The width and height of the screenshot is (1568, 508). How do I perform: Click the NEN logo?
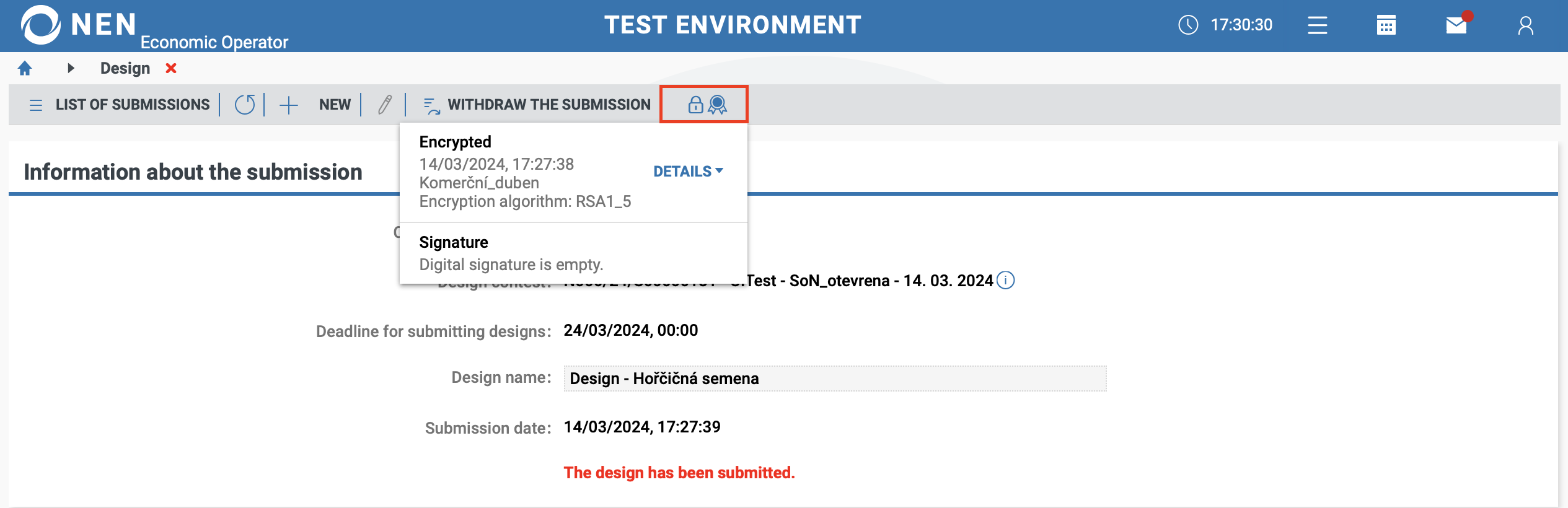[41, 25]
